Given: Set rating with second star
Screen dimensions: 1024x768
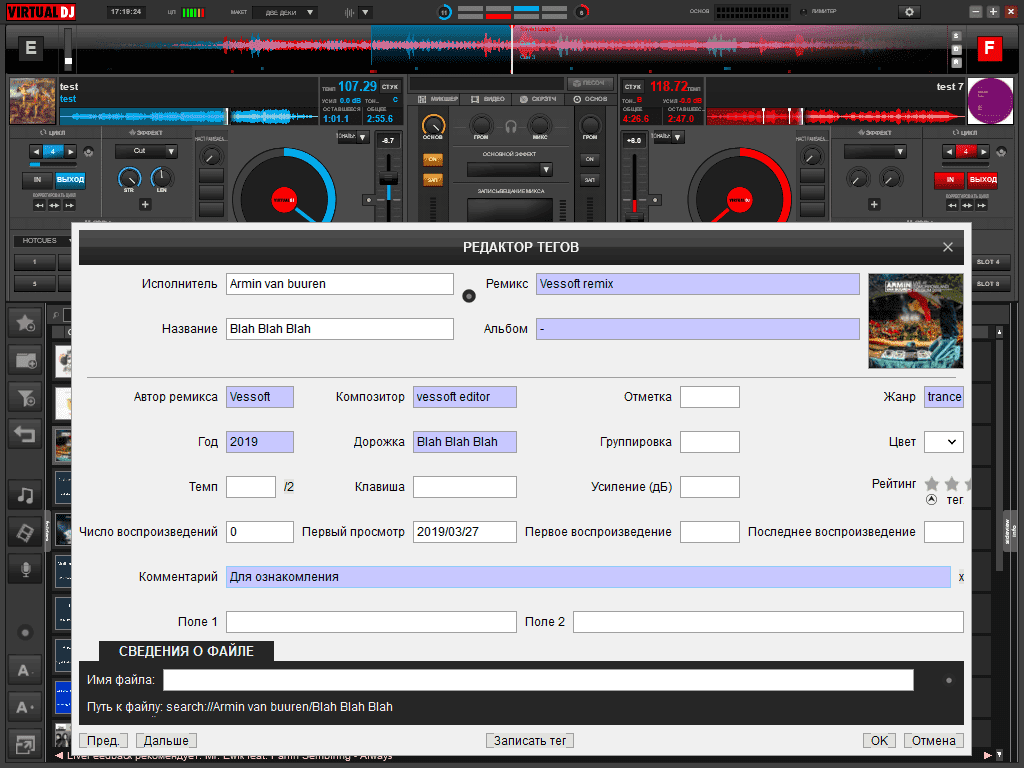Looking at the screenshot, I should pyautogui.click(x=952, y=484).
